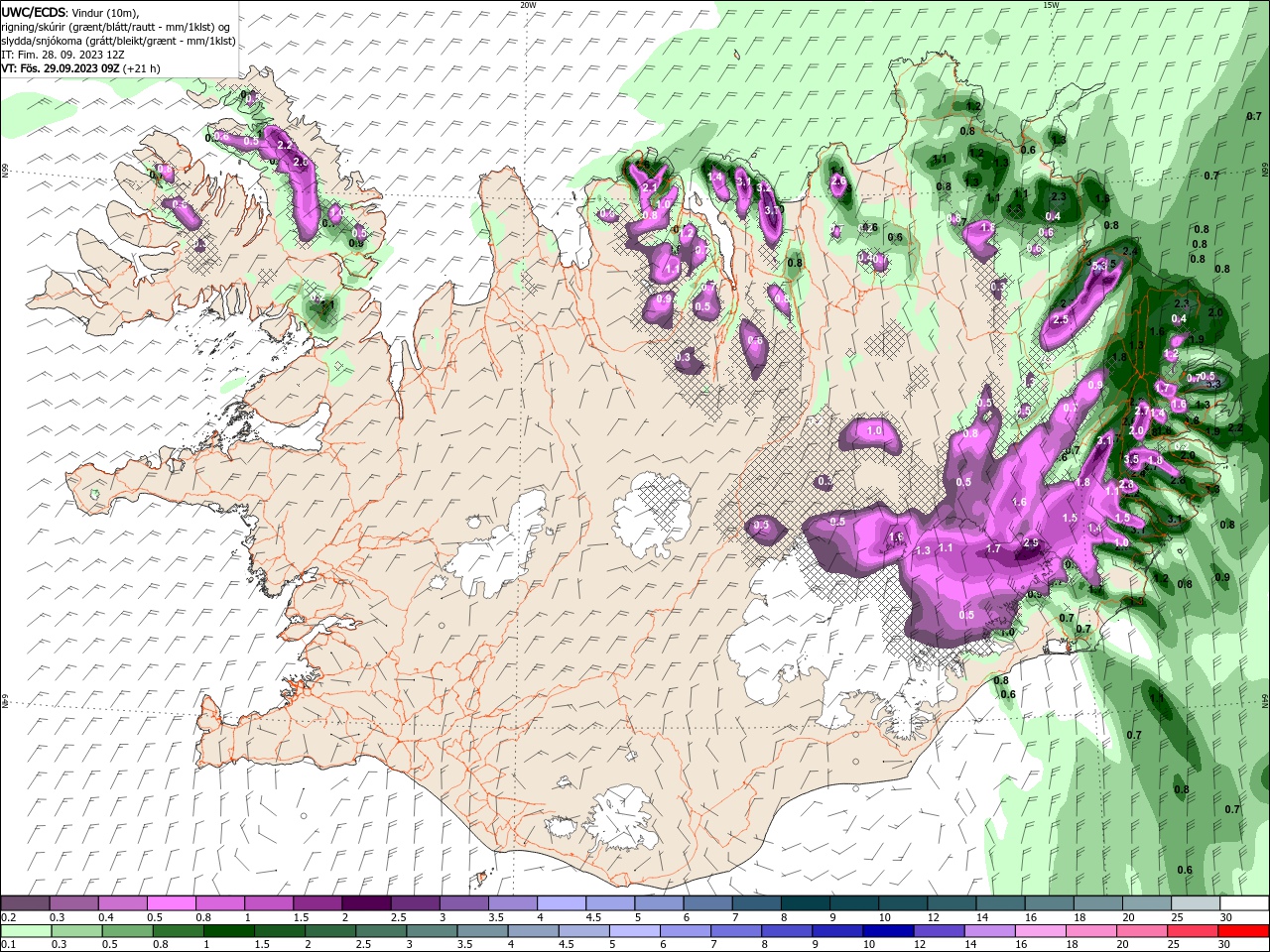Image resolution: width=1270 pixels, height=952 pixels.
Task: Click the '5.3' precipitation value on the map
Action: [x=1098, y=266]
